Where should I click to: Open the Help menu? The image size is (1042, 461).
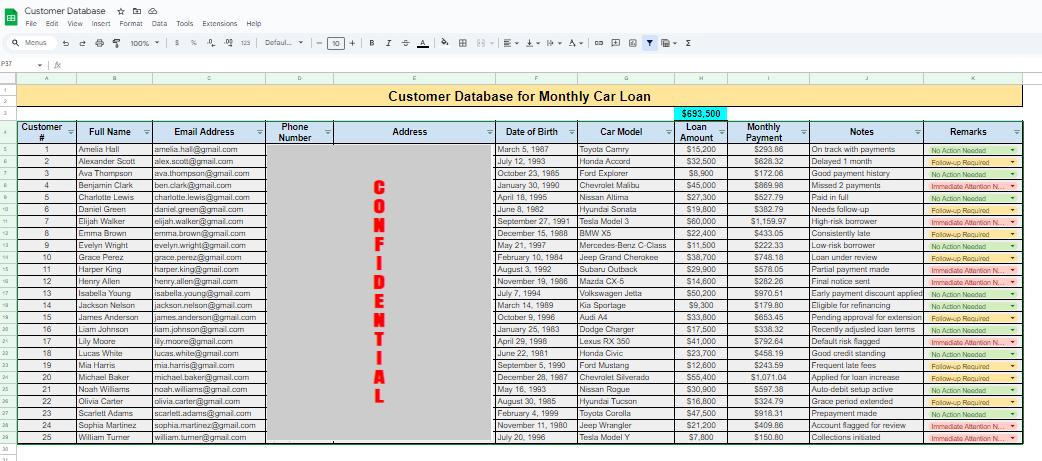coord(254,23)
